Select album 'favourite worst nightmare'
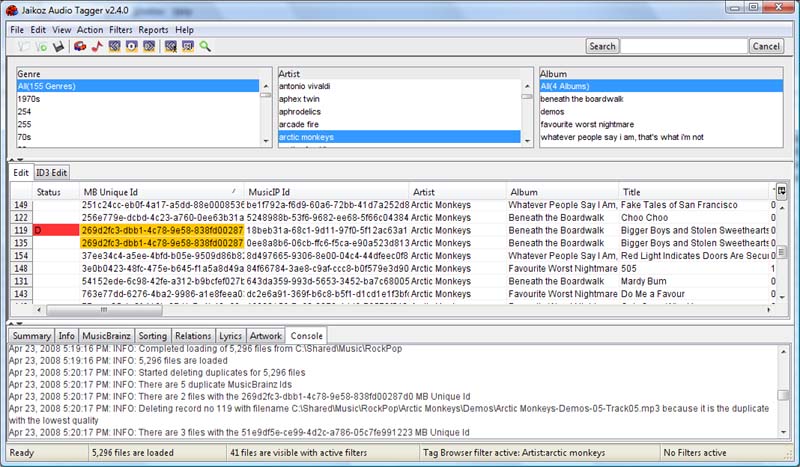800x467 pixels. click(661, 125)
